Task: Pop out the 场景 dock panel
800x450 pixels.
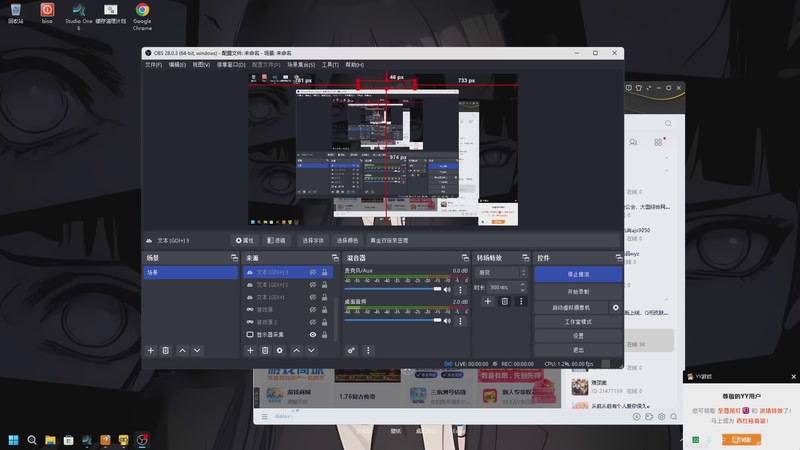Action: [234, 258]
